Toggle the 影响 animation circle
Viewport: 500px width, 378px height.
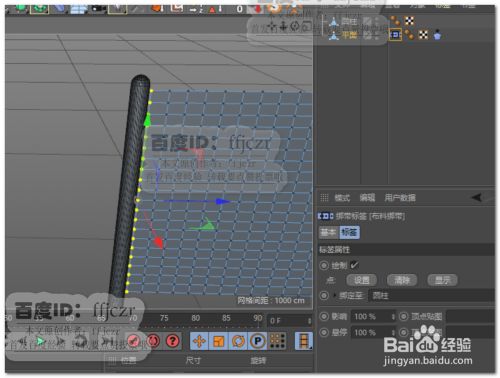(x=324, y=316)
